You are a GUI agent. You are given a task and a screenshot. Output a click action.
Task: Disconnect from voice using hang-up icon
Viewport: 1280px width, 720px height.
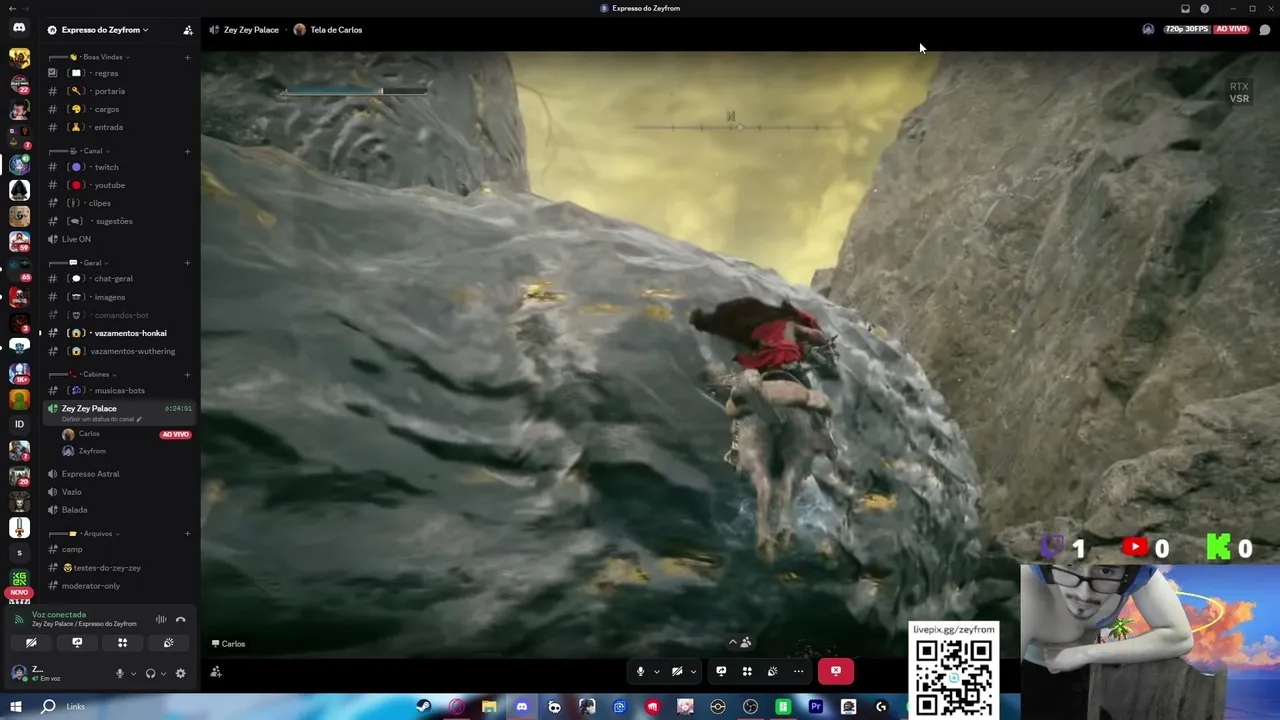point(181,620)
